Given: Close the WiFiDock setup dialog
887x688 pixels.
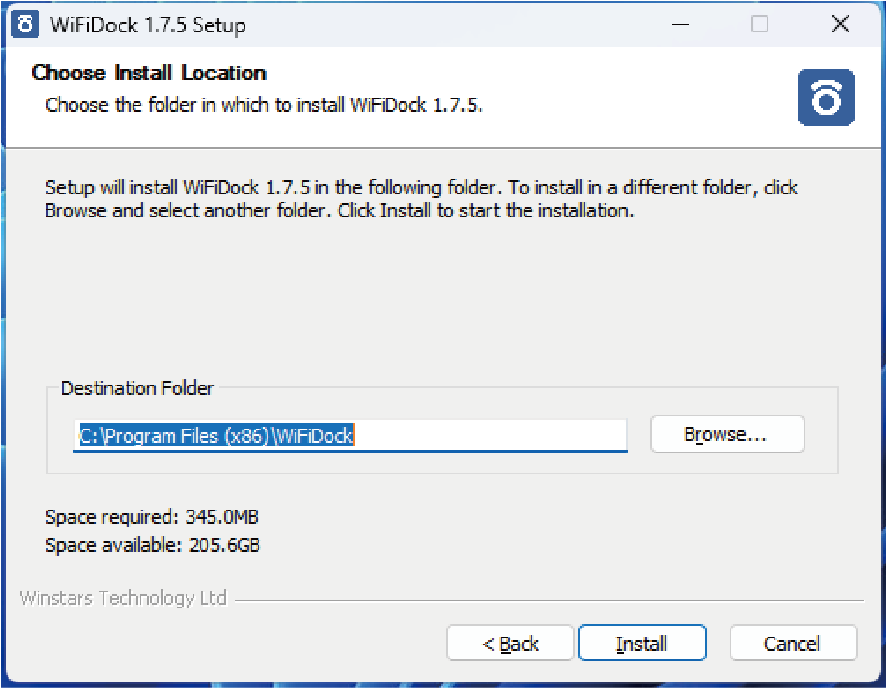Looking at the screenshot, I should click(x=840, y=24).
